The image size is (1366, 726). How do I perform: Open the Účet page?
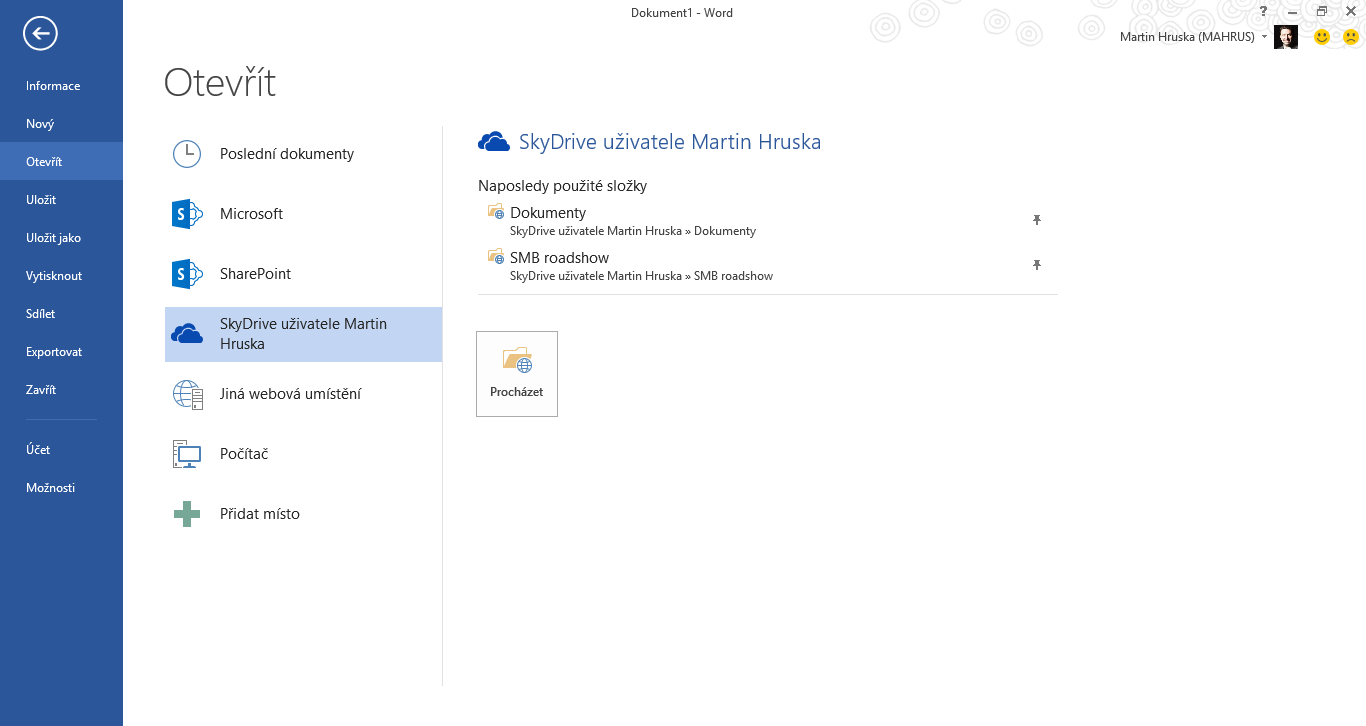click(x=38, y=450)
